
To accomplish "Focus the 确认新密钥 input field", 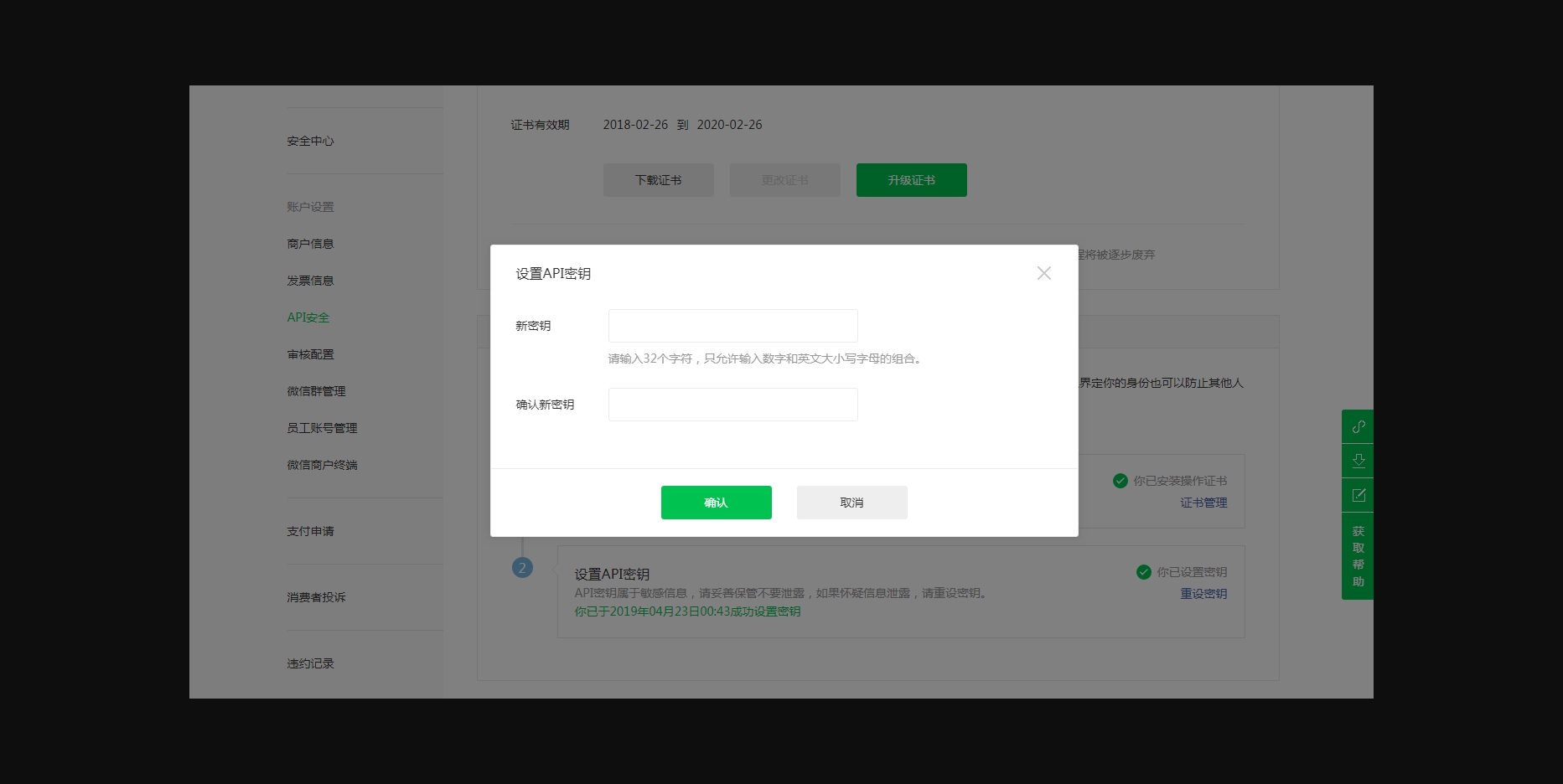I will coord(732,405).
